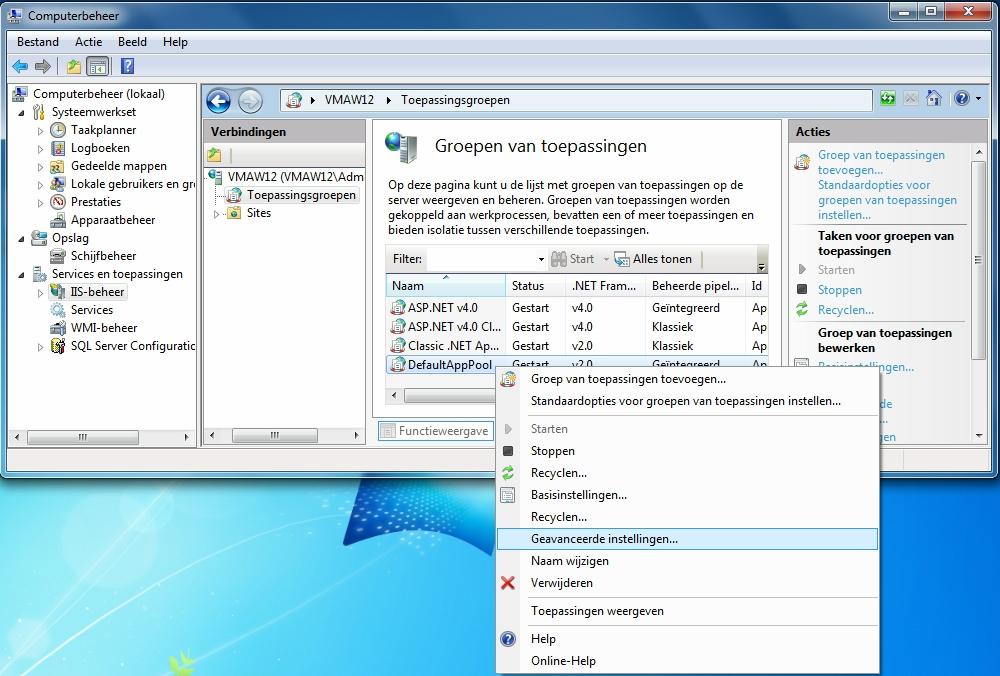Click the WMI-beheer icon
The height and width of the screenshot is (676, 1000).
[58, 328]
